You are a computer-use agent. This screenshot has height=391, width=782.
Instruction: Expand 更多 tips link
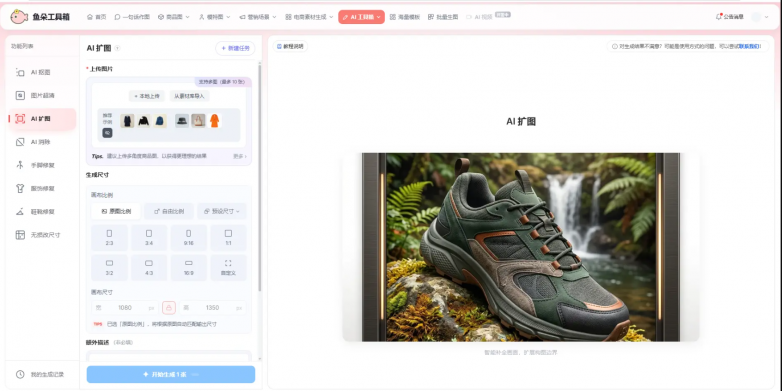(x=239, y=156)
